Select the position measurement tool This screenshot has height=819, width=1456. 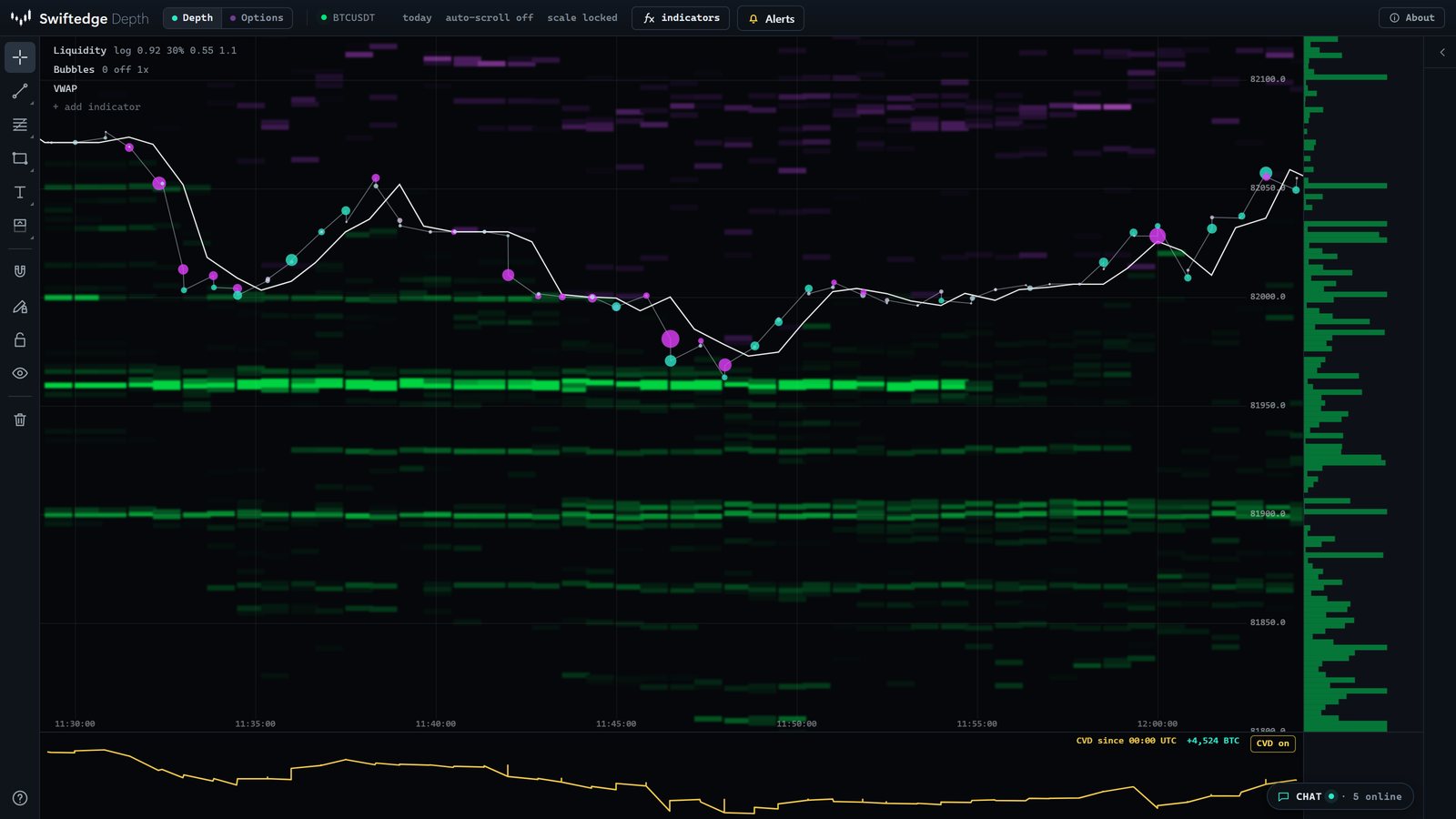pos(20,226)
